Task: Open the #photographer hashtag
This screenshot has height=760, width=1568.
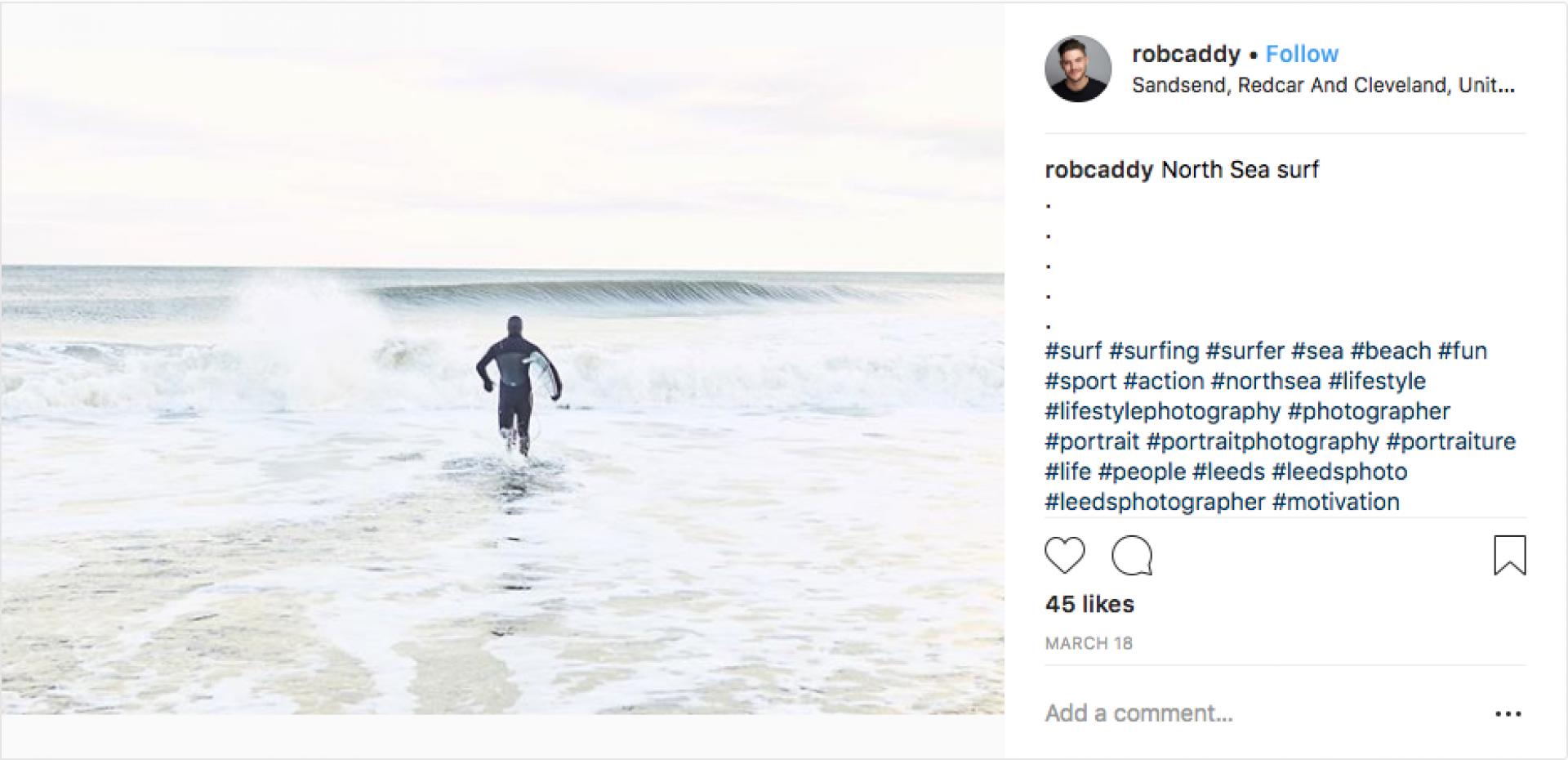Action: click(x=1369, y=412)
